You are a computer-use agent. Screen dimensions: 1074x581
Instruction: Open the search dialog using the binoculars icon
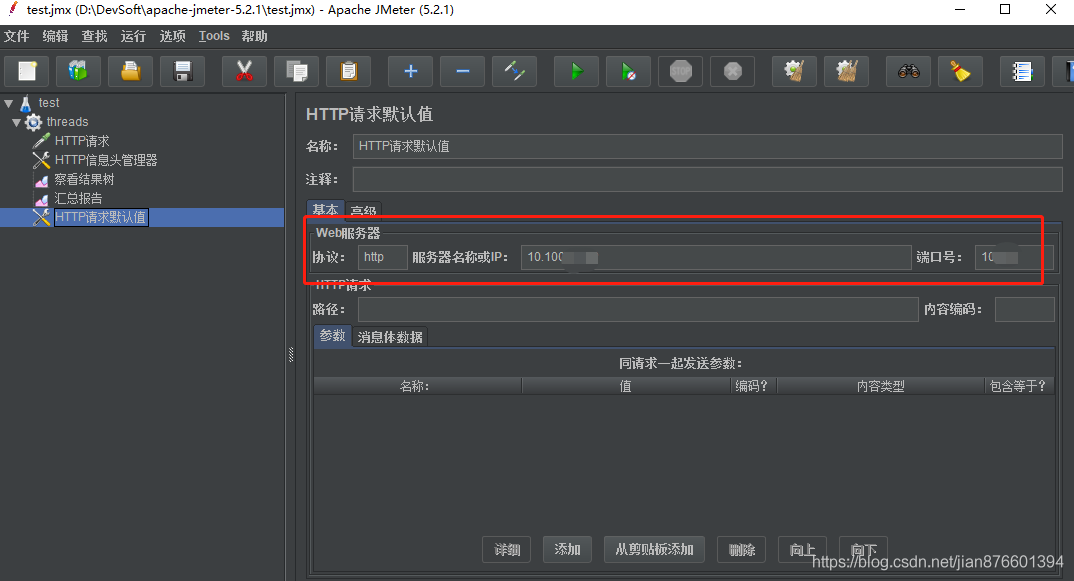pos(908,70)
